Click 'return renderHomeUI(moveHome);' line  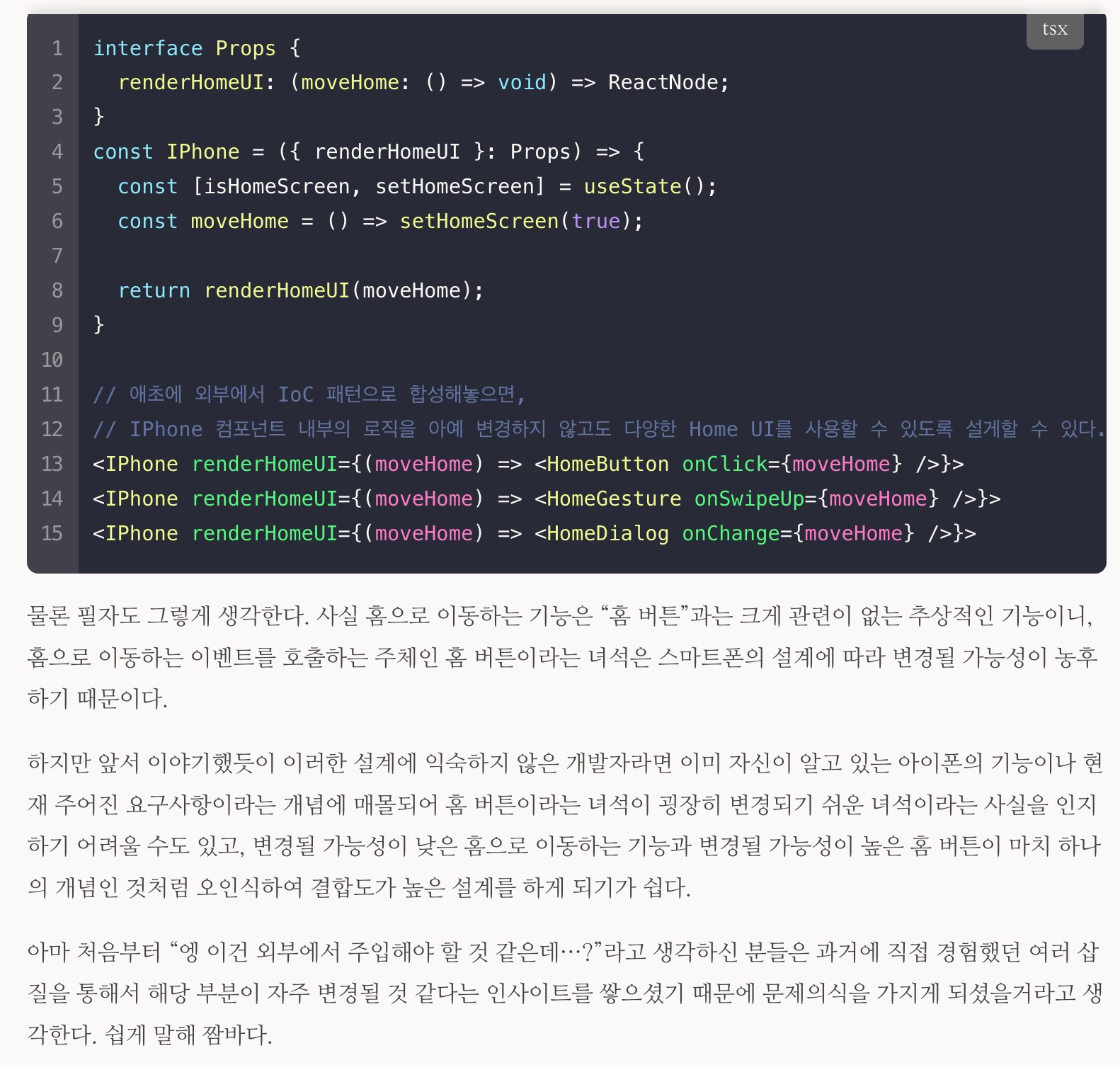pos(301,290)
